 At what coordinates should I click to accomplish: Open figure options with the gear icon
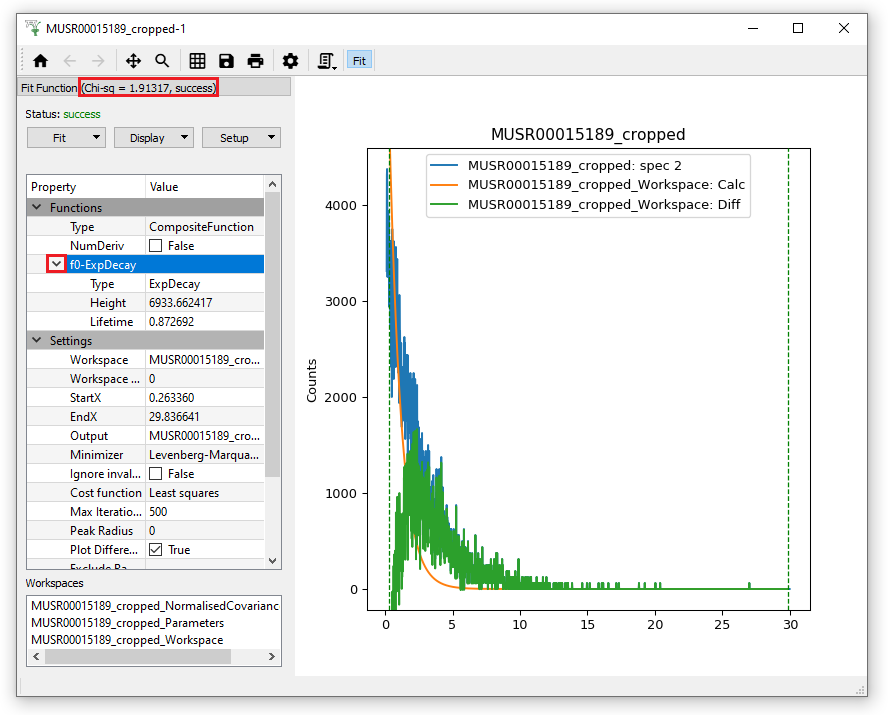click(x=290, y=61)
